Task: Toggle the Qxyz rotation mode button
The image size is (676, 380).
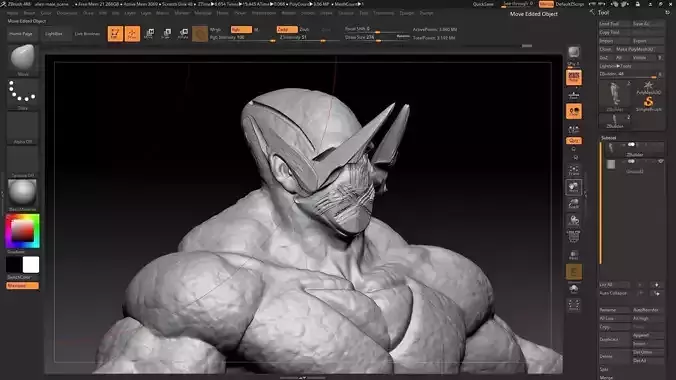Action: [573, 141]
